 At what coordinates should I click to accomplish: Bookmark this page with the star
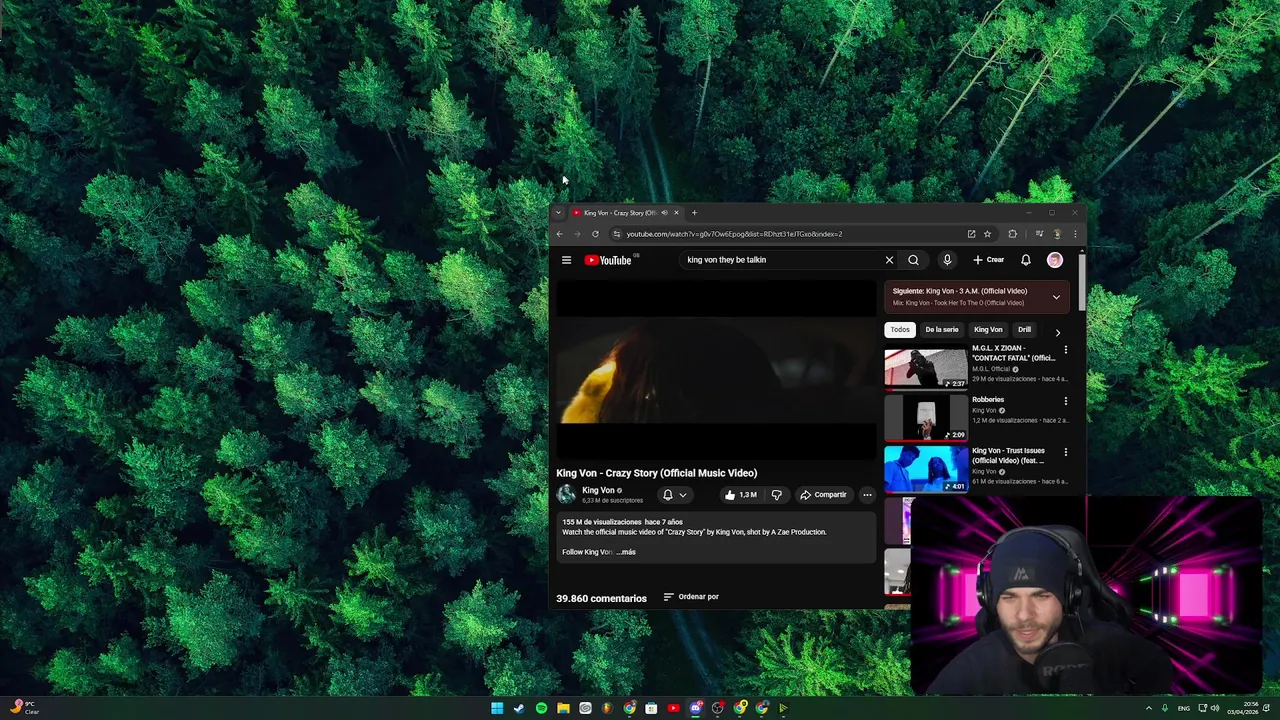click(x=987, y=234)
